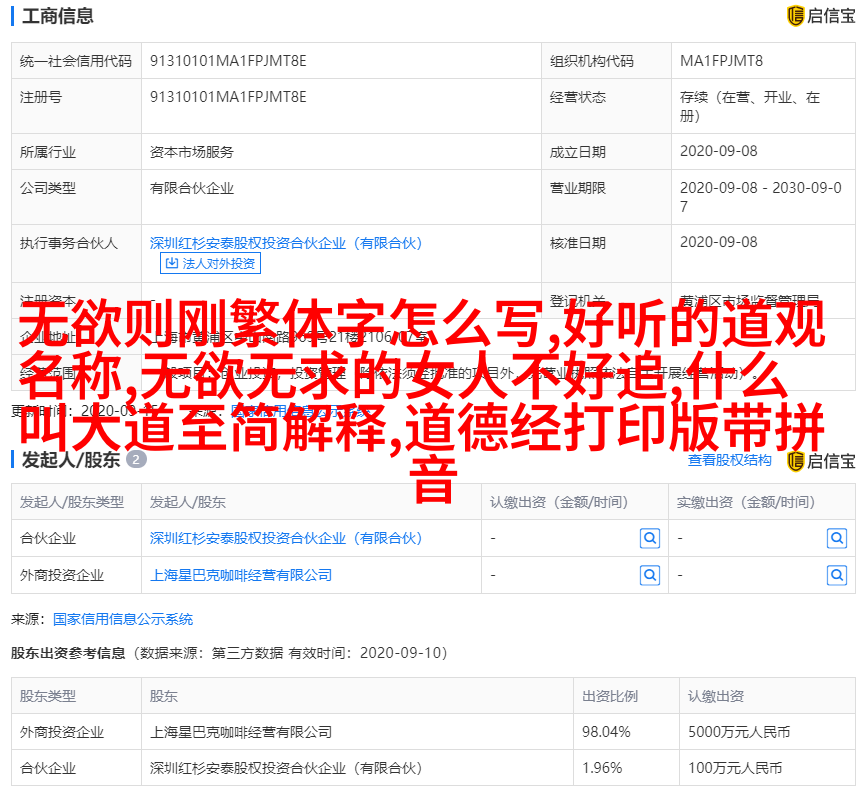Select organization code MA1FPJMT8
The width and height of the screenshot is (867, 790).
coord(721,61)
